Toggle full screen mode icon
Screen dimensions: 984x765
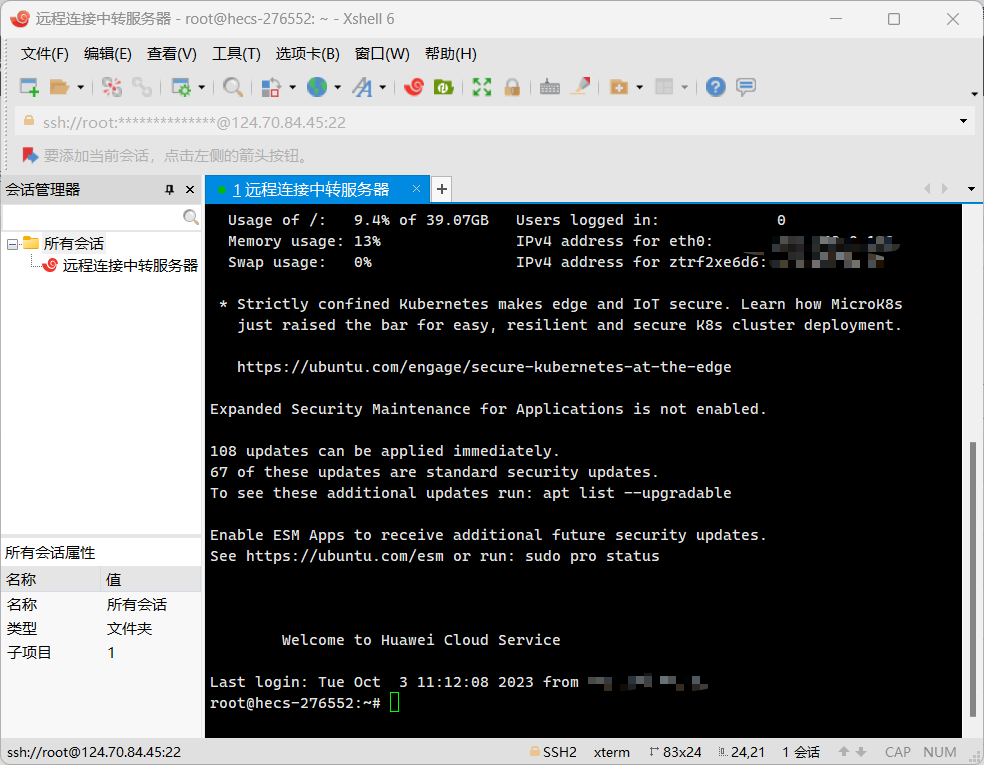click(482, 88)
